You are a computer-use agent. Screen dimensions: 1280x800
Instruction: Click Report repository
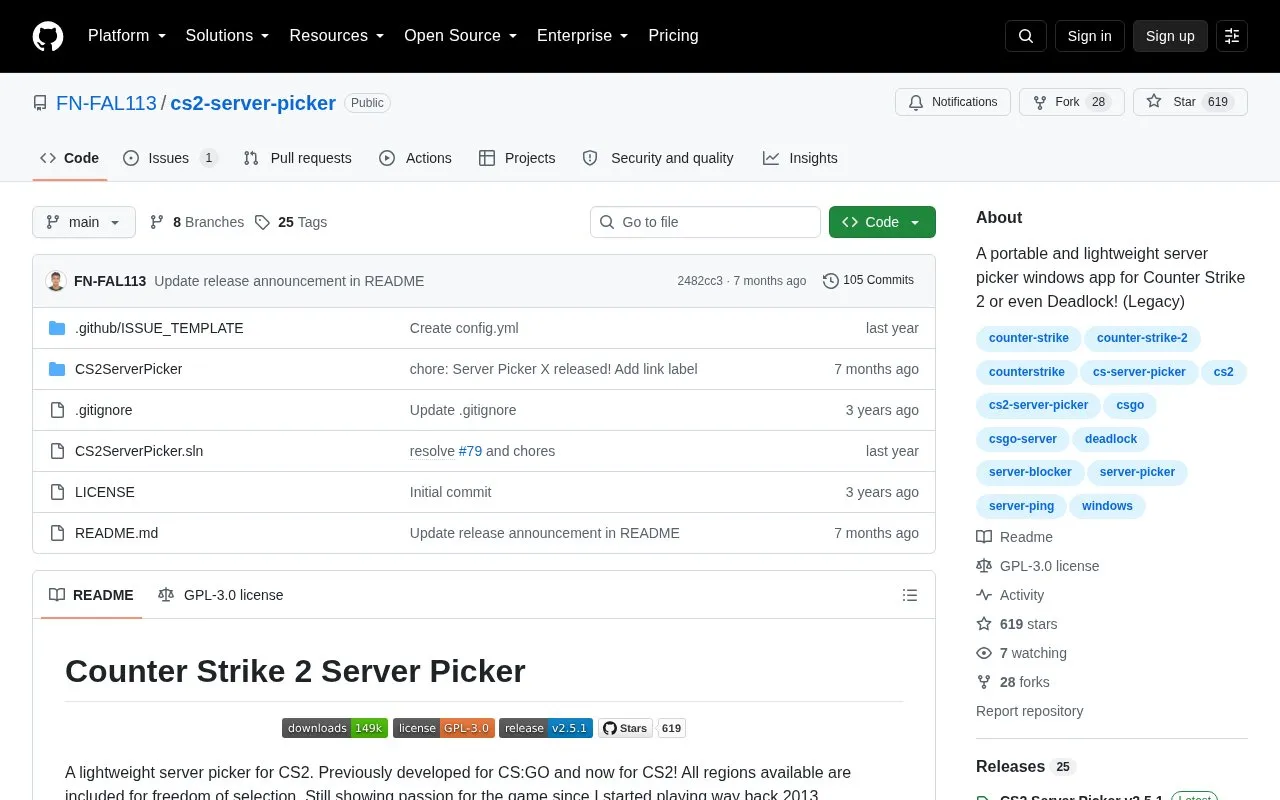click(x=1029, y=711)
